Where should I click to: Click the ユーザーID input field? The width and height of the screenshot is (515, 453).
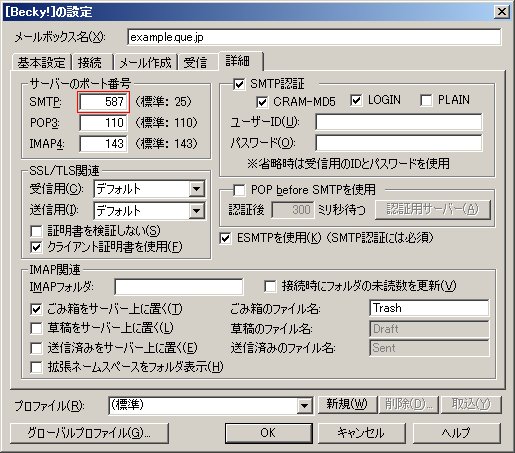click(x=398, y=122)
